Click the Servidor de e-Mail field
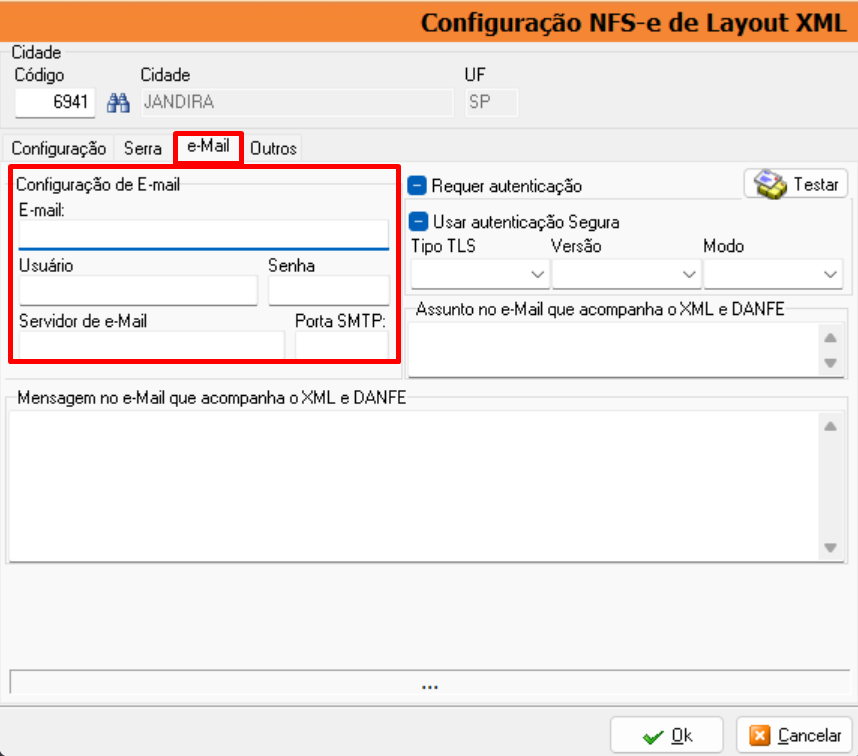The width and height of the screenshot is (858, 756). [x=152, y=345]
